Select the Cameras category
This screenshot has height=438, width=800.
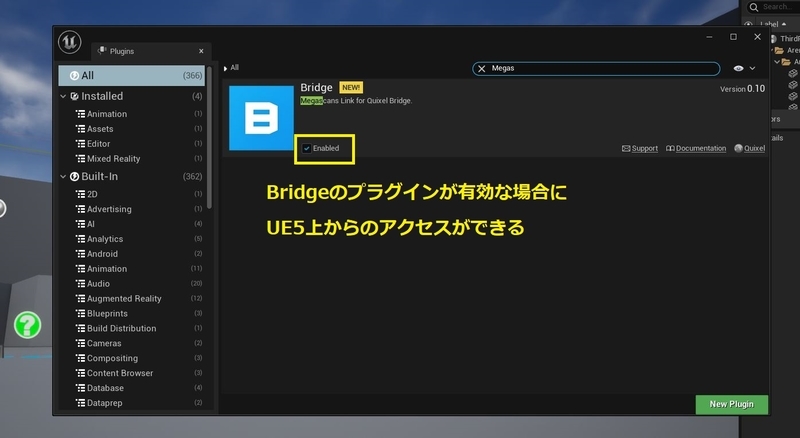coord(133,343)
